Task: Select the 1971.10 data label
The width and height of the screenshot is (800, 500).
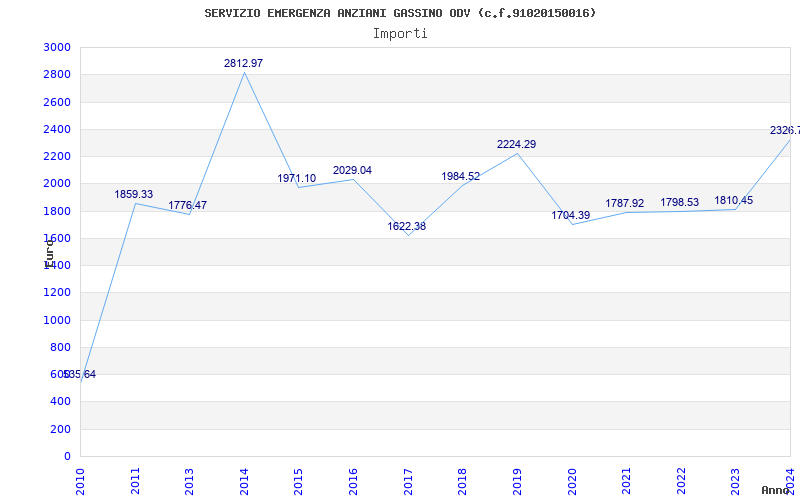Action: (x=296, y=179)
